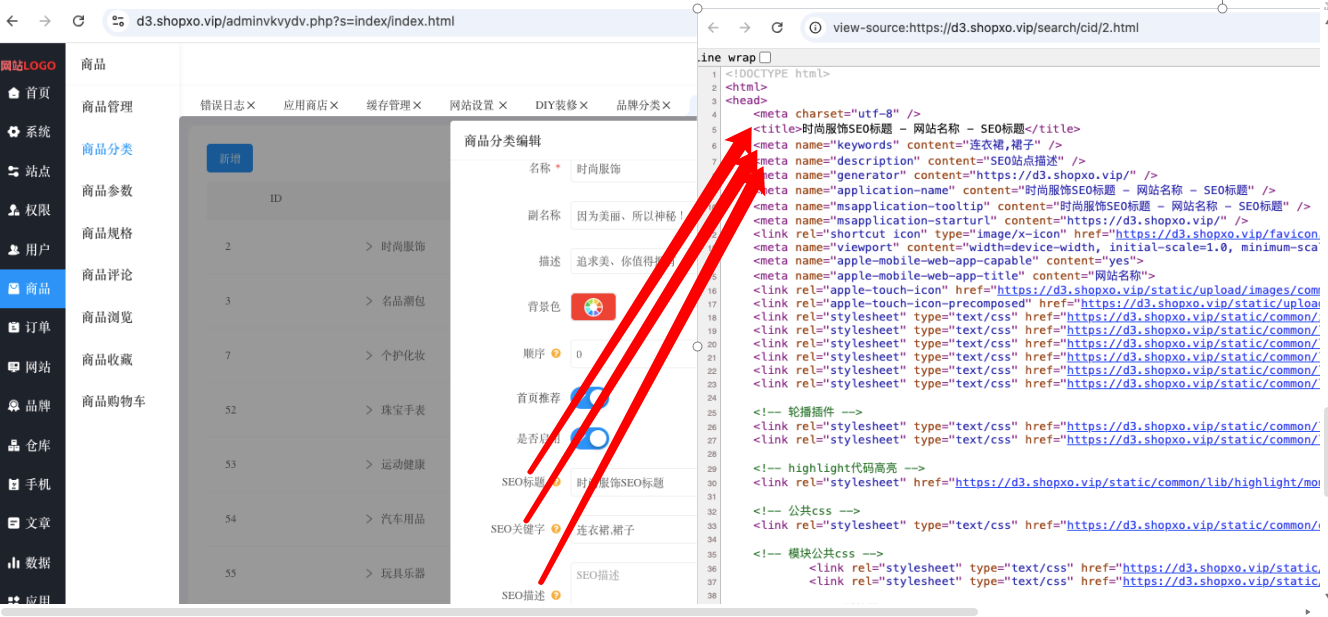This screenshot has width=1328, height=617.
Task: Expand the 时尚服饰 category row
Action: (x=369, y=246)
